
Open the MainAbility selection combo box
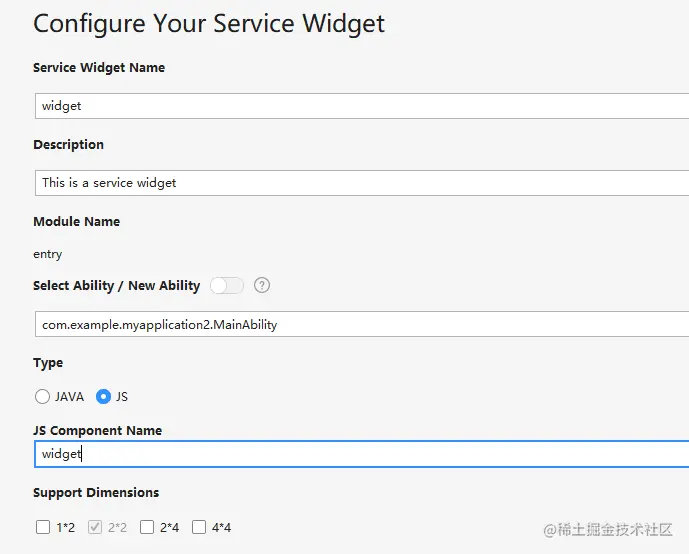tap(360, 324)
